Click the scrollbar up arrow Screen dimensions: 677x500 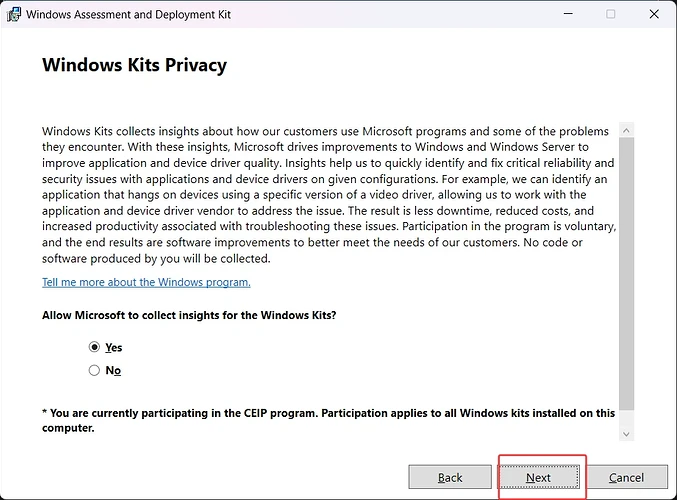point(627,132)
